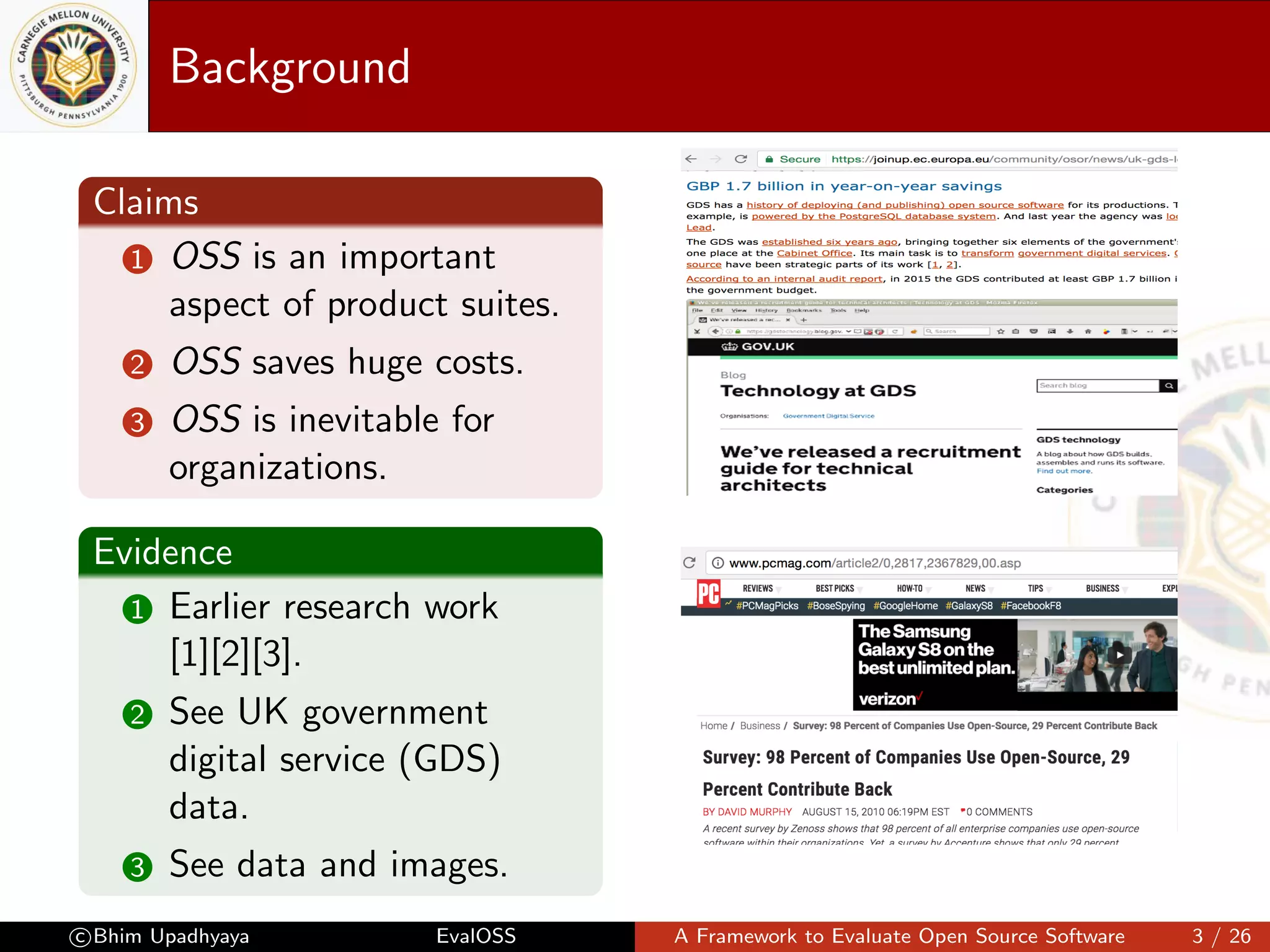The height and width of the screenshot is (952, 1270).
Task: Open the Government Digital Service link
Action: pyautogui.click(x=828, y=416)
